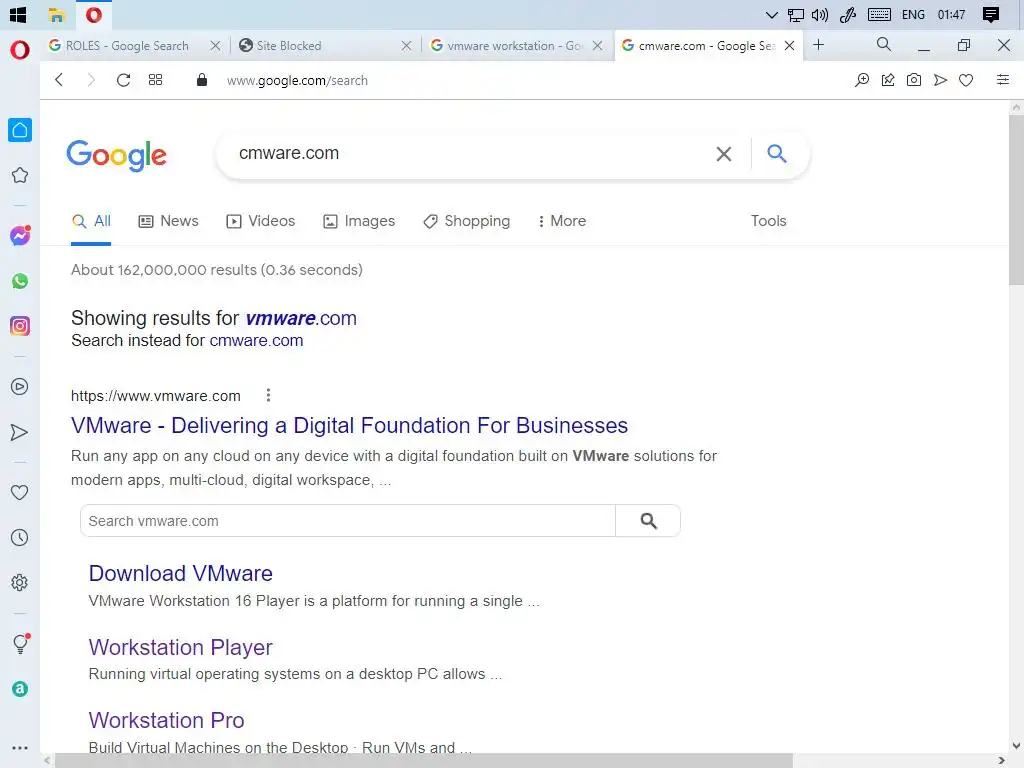Click the Google logo
The width and height of the screenshot is (1024, 768).
pyautogui.click(x=117, y=155)
